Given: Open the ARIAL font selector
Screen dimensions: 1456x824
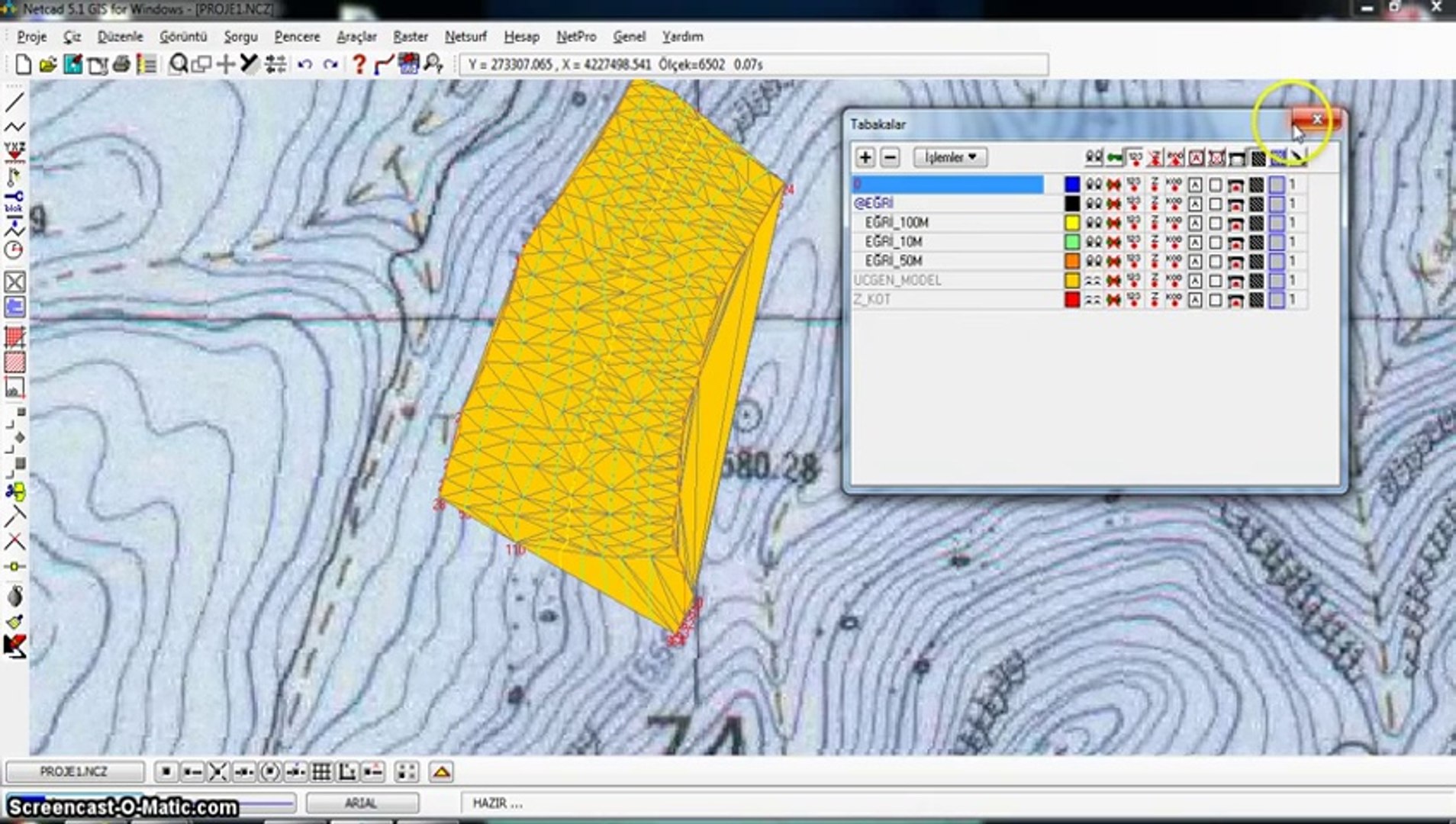Looking at the screenshot, I should click(x=362, y=803).
